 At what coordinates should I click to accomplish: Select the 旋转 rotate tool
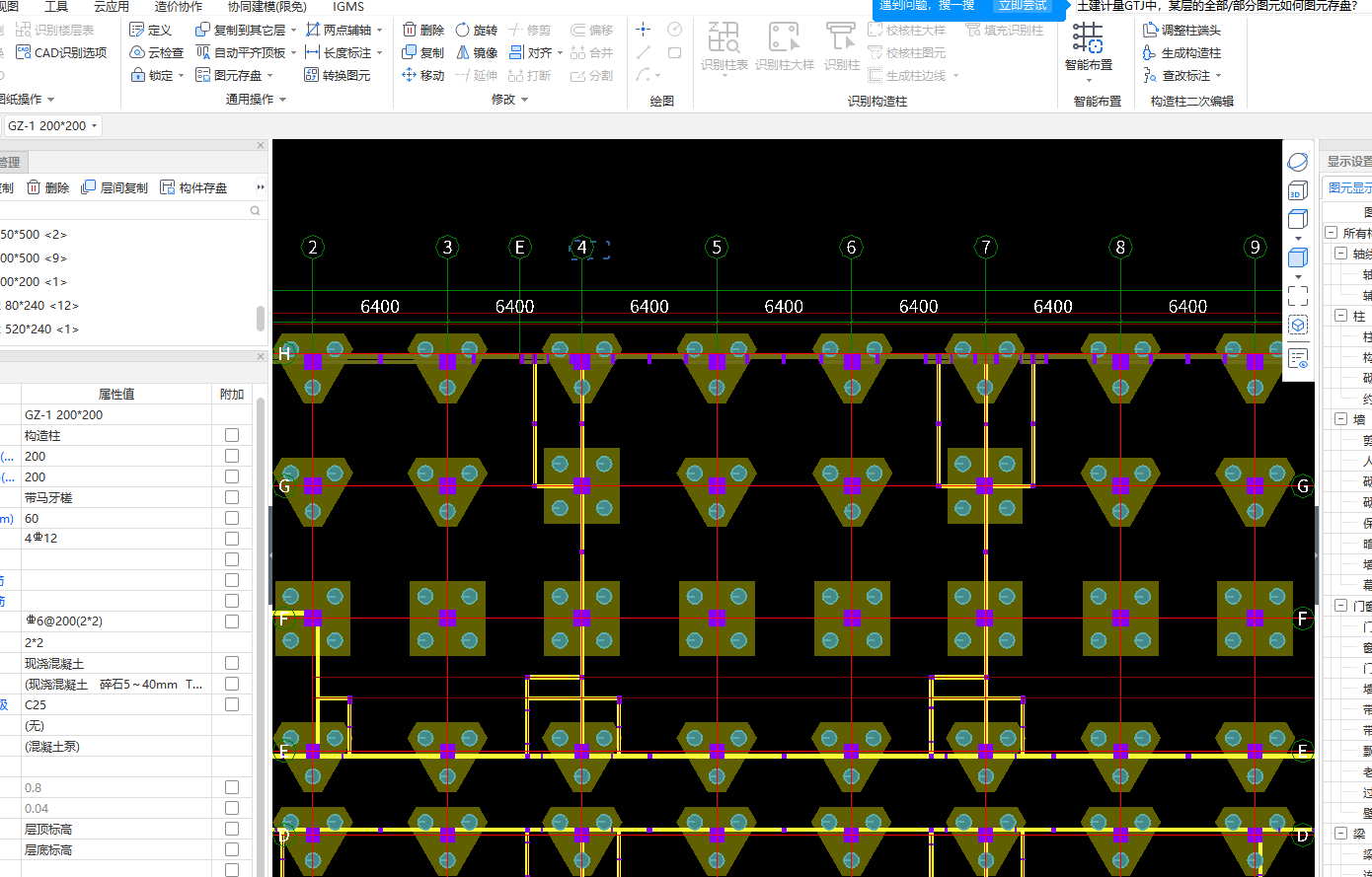click(476, 31)
